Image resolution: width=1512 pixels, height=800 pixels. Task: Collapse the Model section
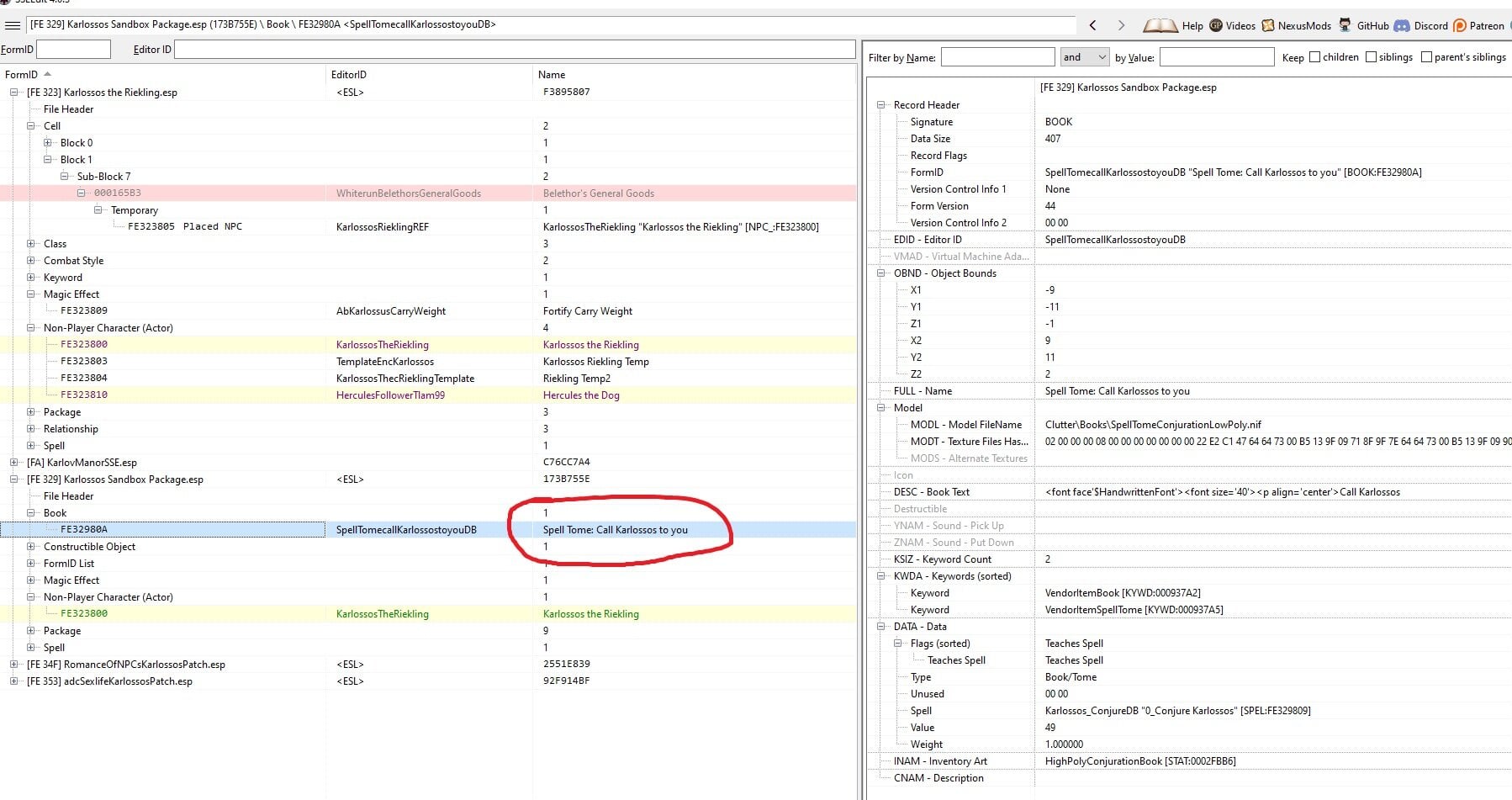(x=881, y=408)
